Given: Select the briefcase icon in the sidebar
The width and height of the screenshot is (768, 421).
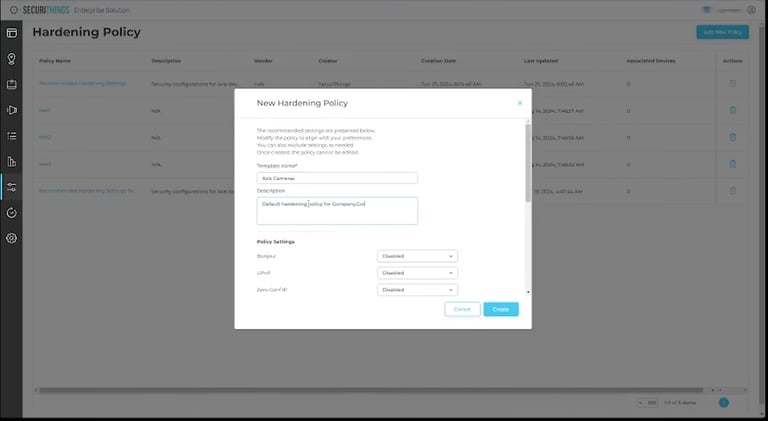Looking at the screenshot, I should click(11, 84).
